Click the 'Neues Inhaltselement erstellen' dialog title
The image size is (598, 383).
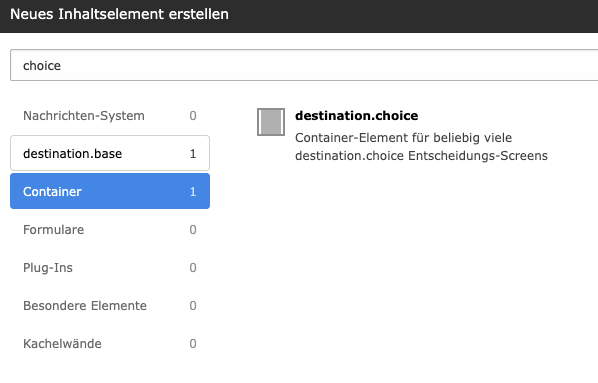click(119, 14)
